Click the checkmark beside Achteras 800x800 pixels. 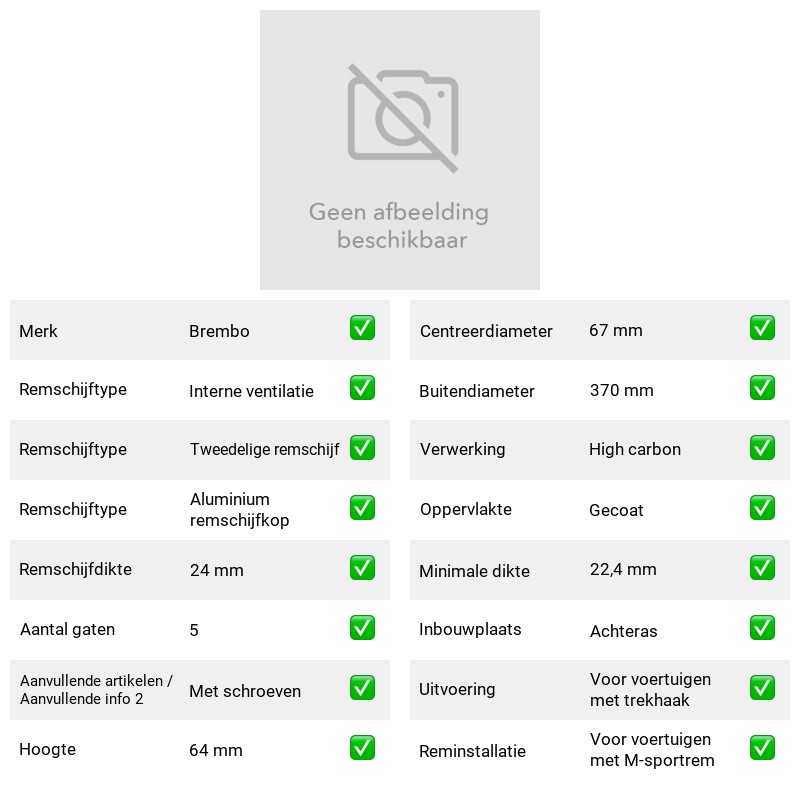(762, 628)
